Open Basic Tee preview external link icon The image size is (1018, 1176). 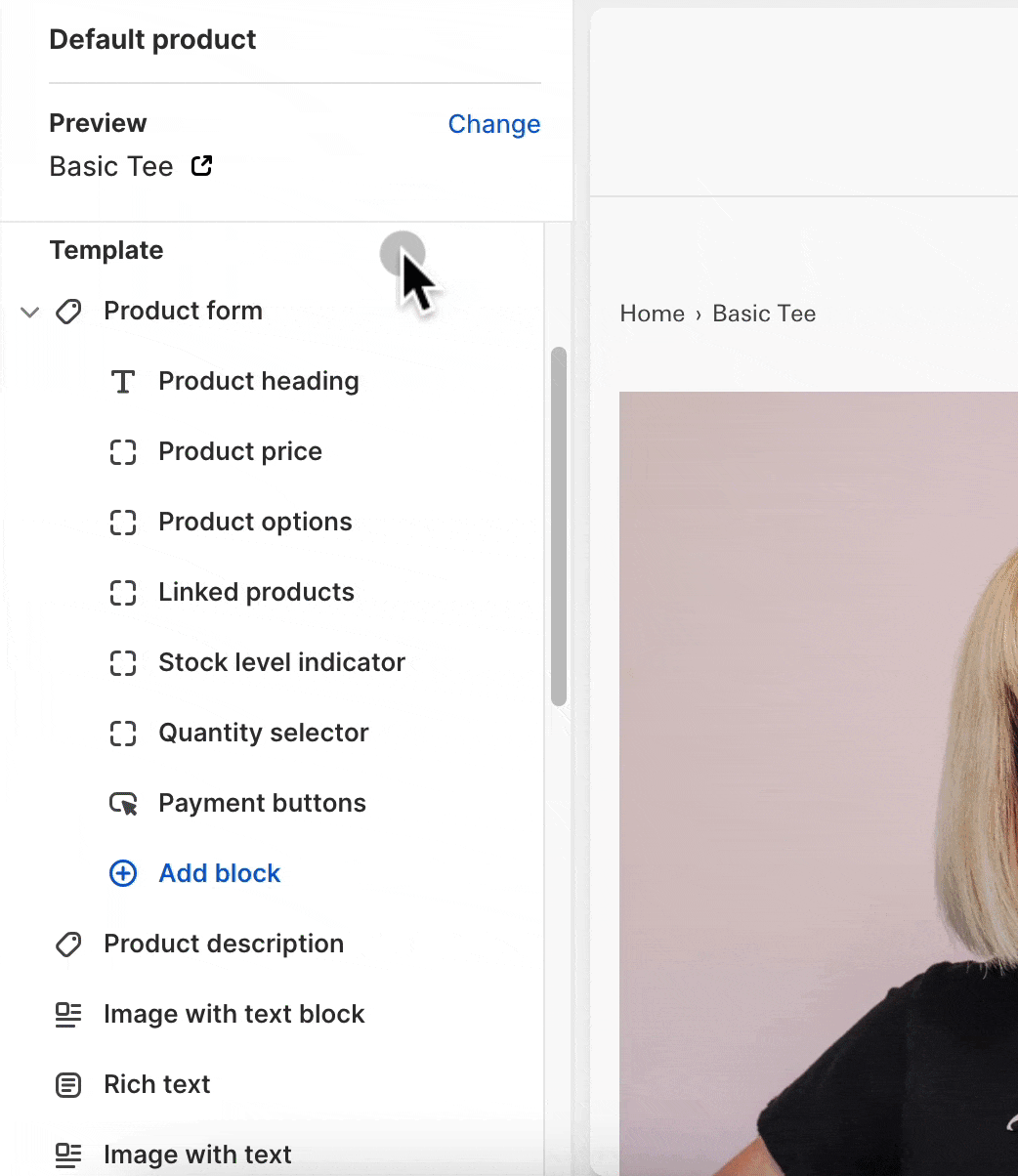pyautogui.click(x=201, y=166)
